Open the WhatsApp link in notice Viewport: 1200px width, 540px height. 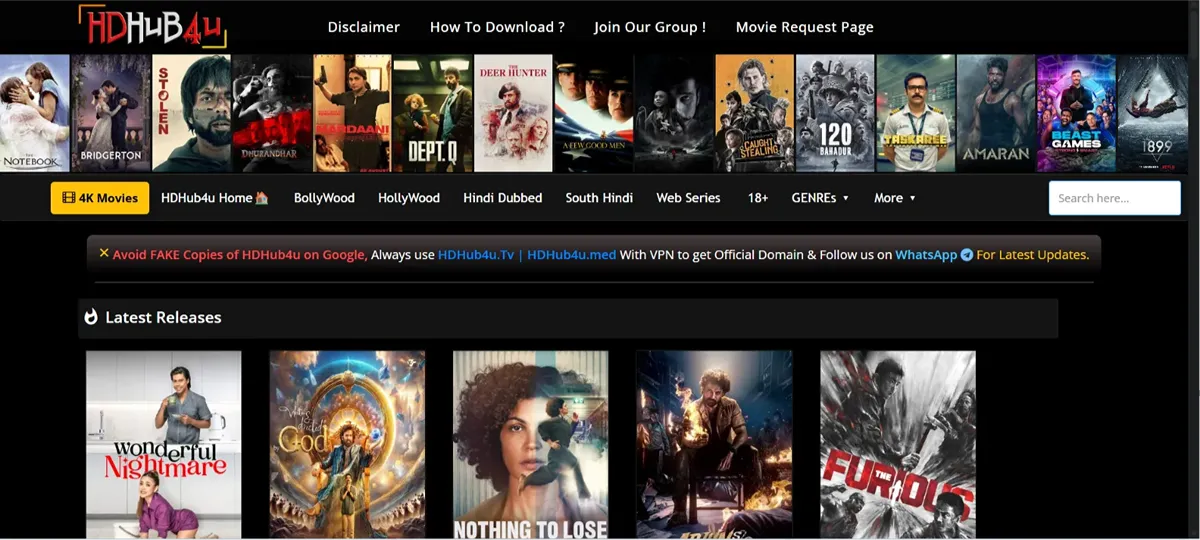coord(926,255)
